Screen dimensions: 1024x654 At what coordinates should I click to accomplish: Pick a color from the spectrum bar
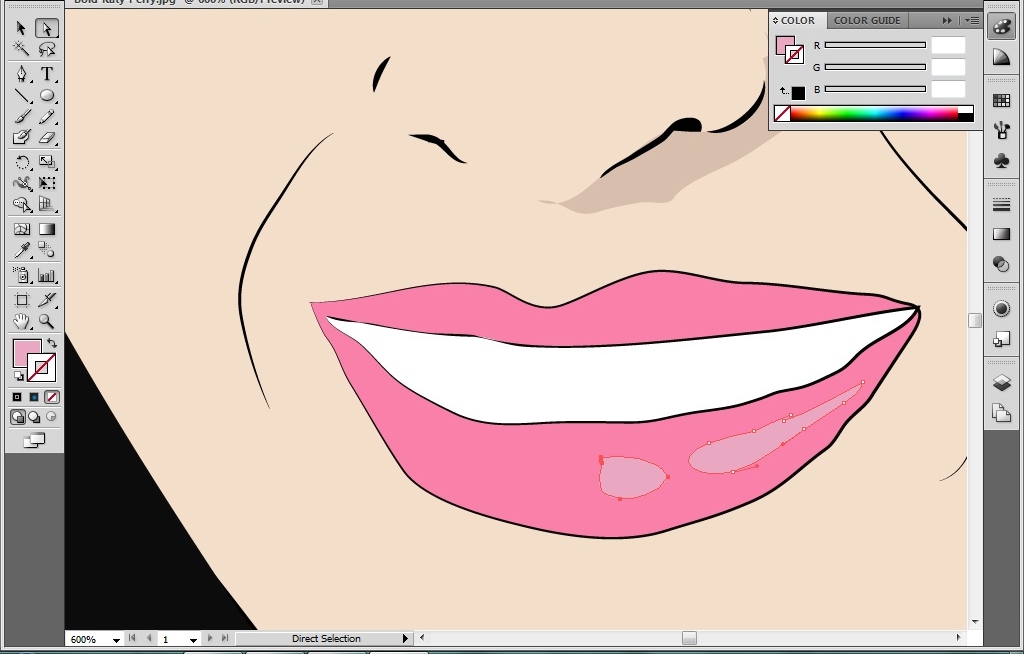tap(874, 114)
